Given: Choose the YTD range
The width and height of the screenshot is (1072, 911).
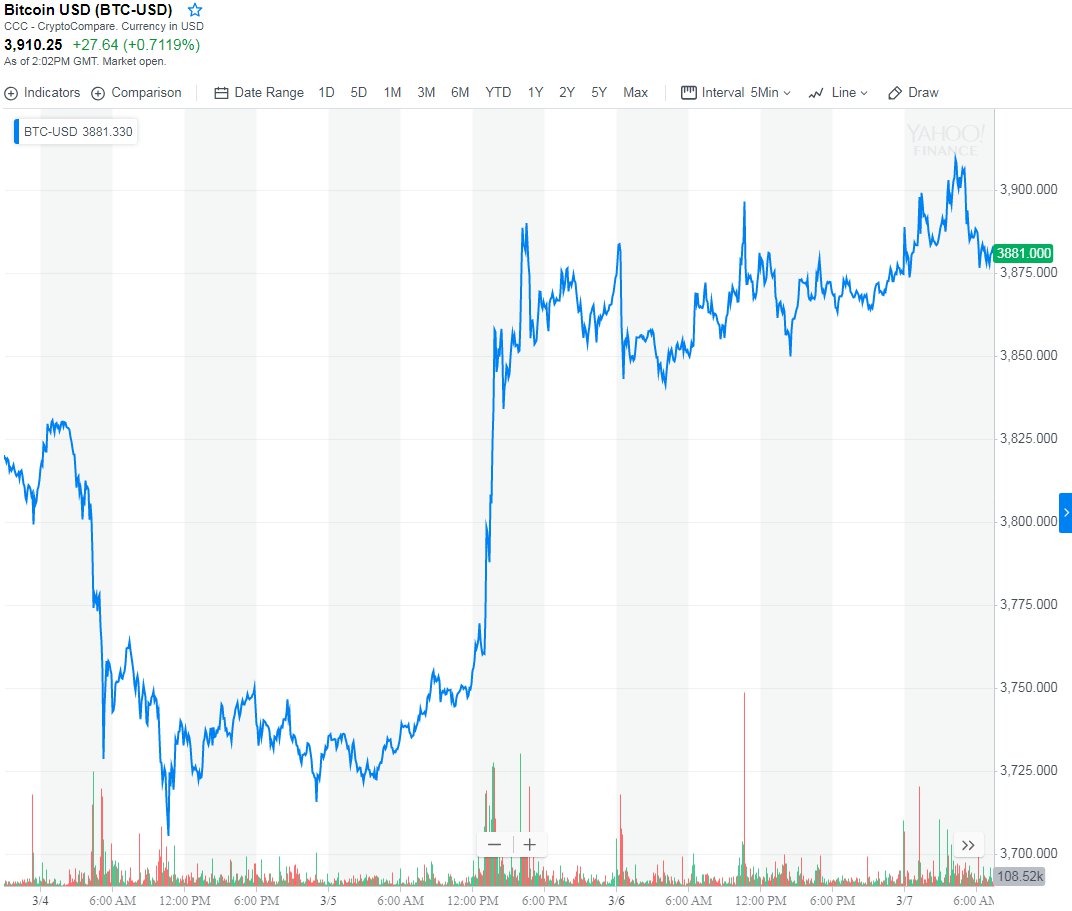Looking at the screenshot, I should [498, 93].
